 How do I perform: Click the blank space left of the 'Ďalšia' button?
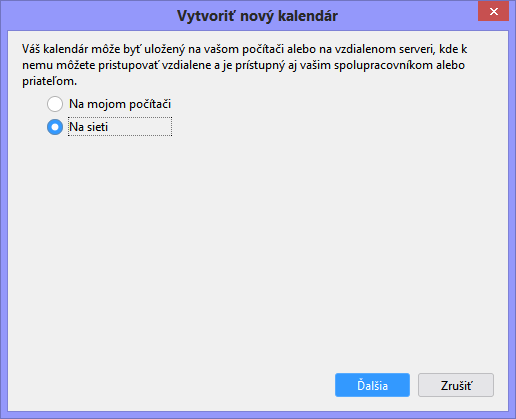170,385
